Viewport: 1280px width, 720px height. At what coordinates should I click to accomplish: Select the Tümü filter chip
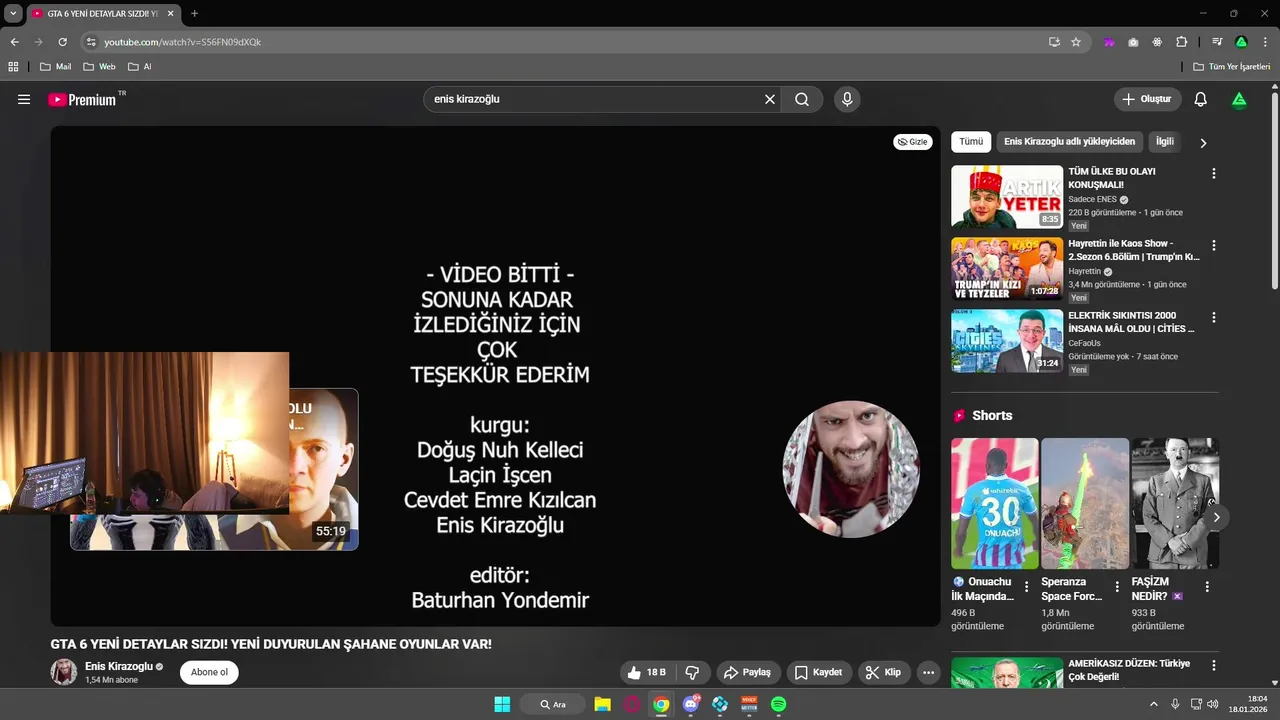971,142
